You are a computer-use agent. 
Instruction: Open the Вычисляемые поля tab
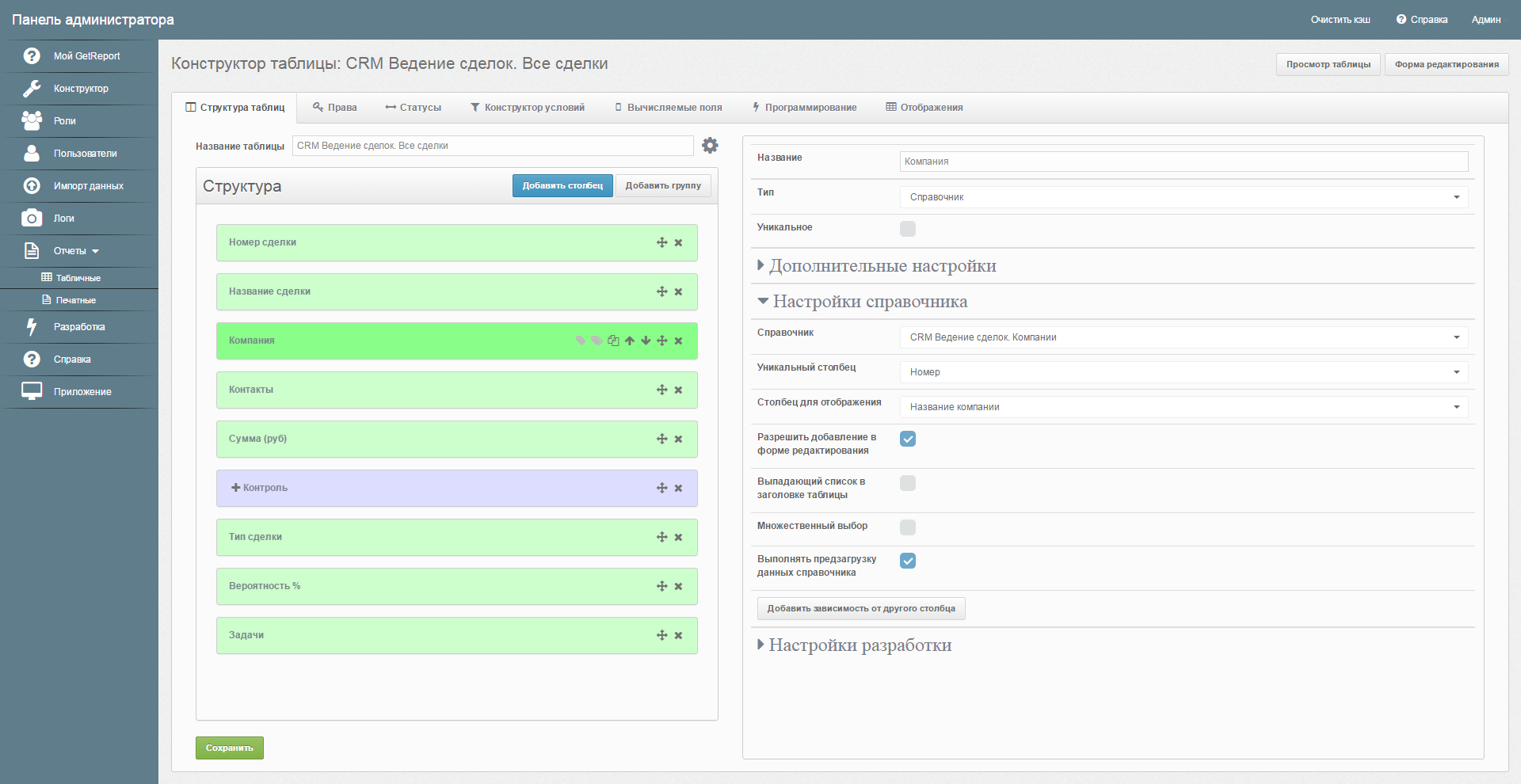click(x=668, y=108)
